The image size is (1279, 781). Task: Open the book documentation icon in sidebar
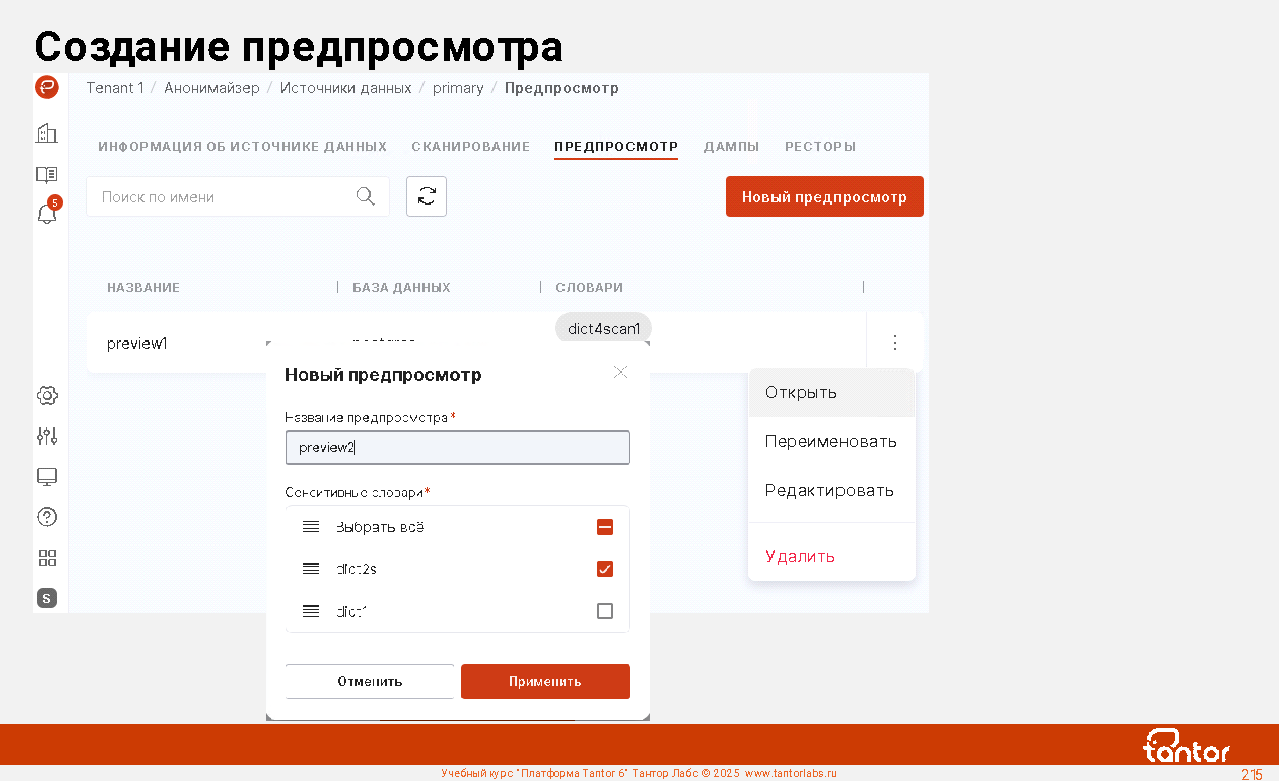47,174
